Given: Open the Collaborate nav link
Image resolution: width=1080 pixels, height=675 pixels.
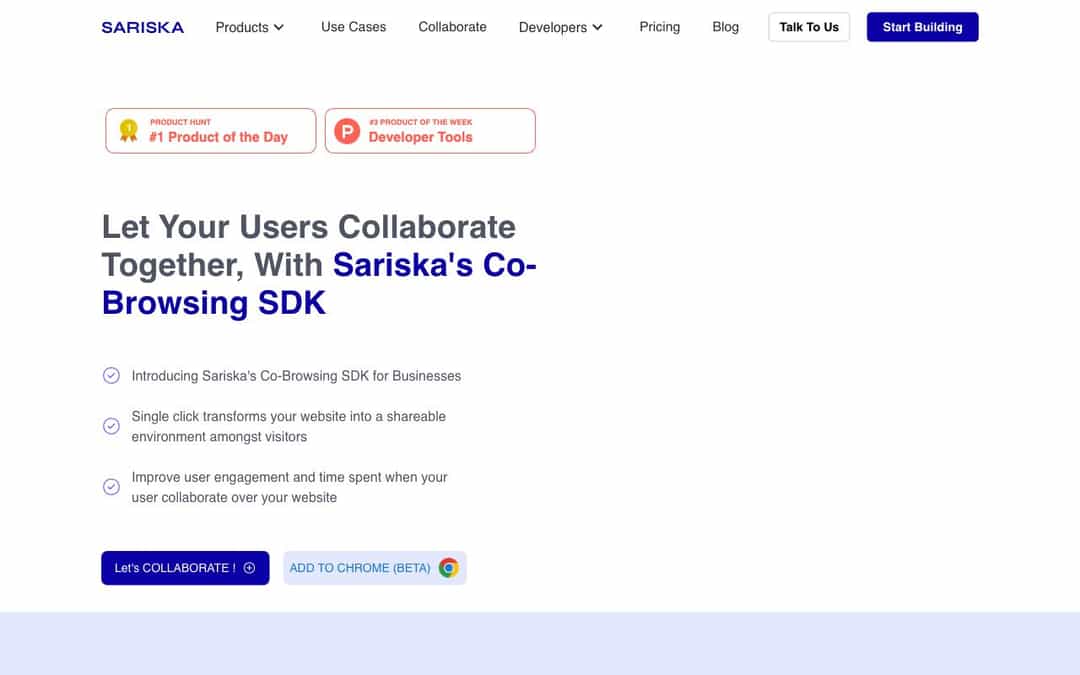Looking at the screenshot, I should pos(453,27).
